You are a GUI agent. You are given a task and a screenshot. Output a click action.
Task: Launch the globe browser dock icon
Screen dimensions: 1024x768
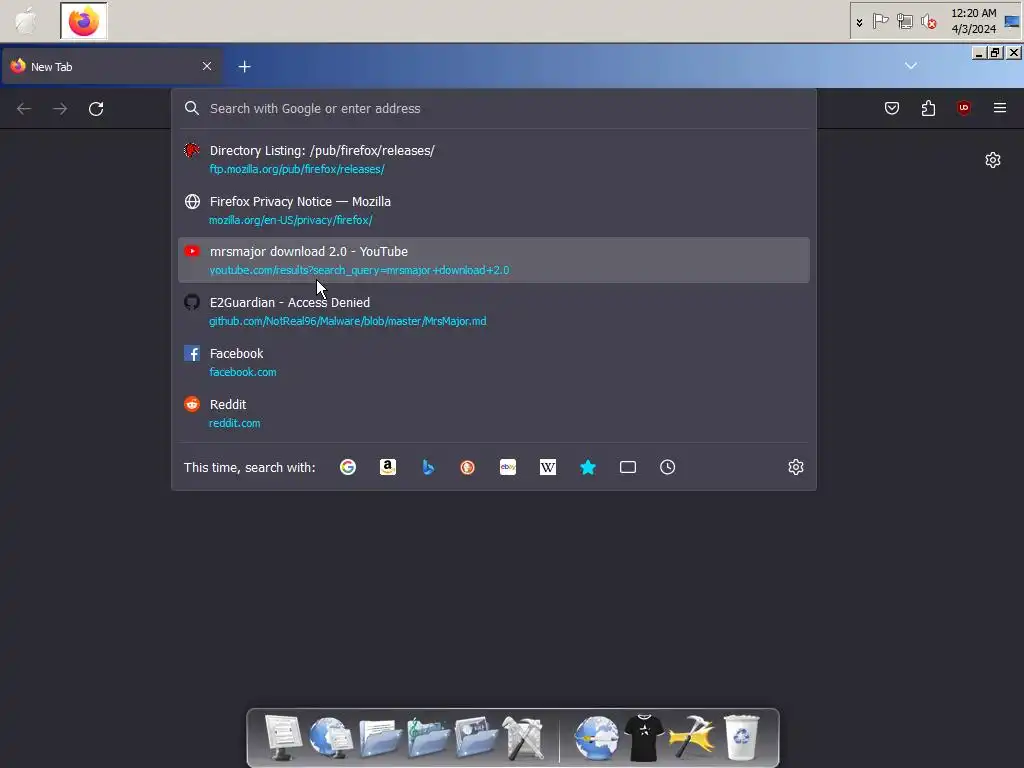click(596, 738)
